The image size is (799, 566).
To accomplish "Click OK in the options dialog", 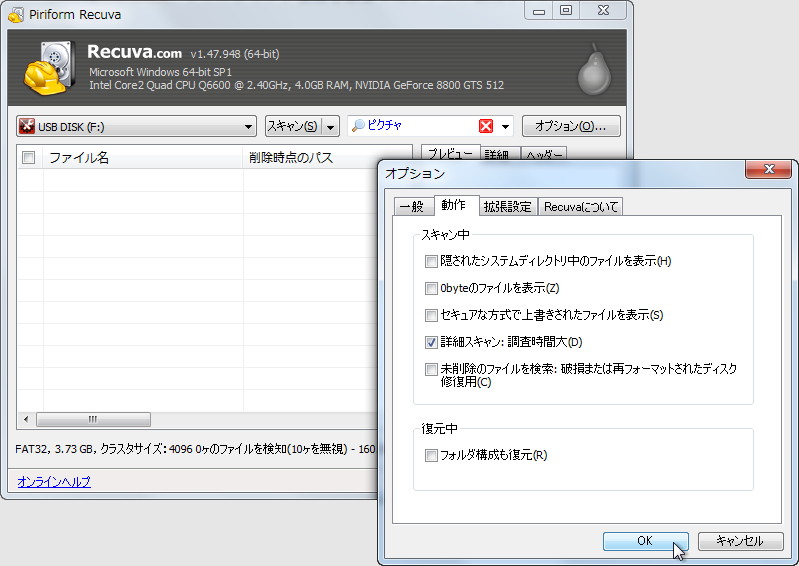I will (x=645, y=541).
